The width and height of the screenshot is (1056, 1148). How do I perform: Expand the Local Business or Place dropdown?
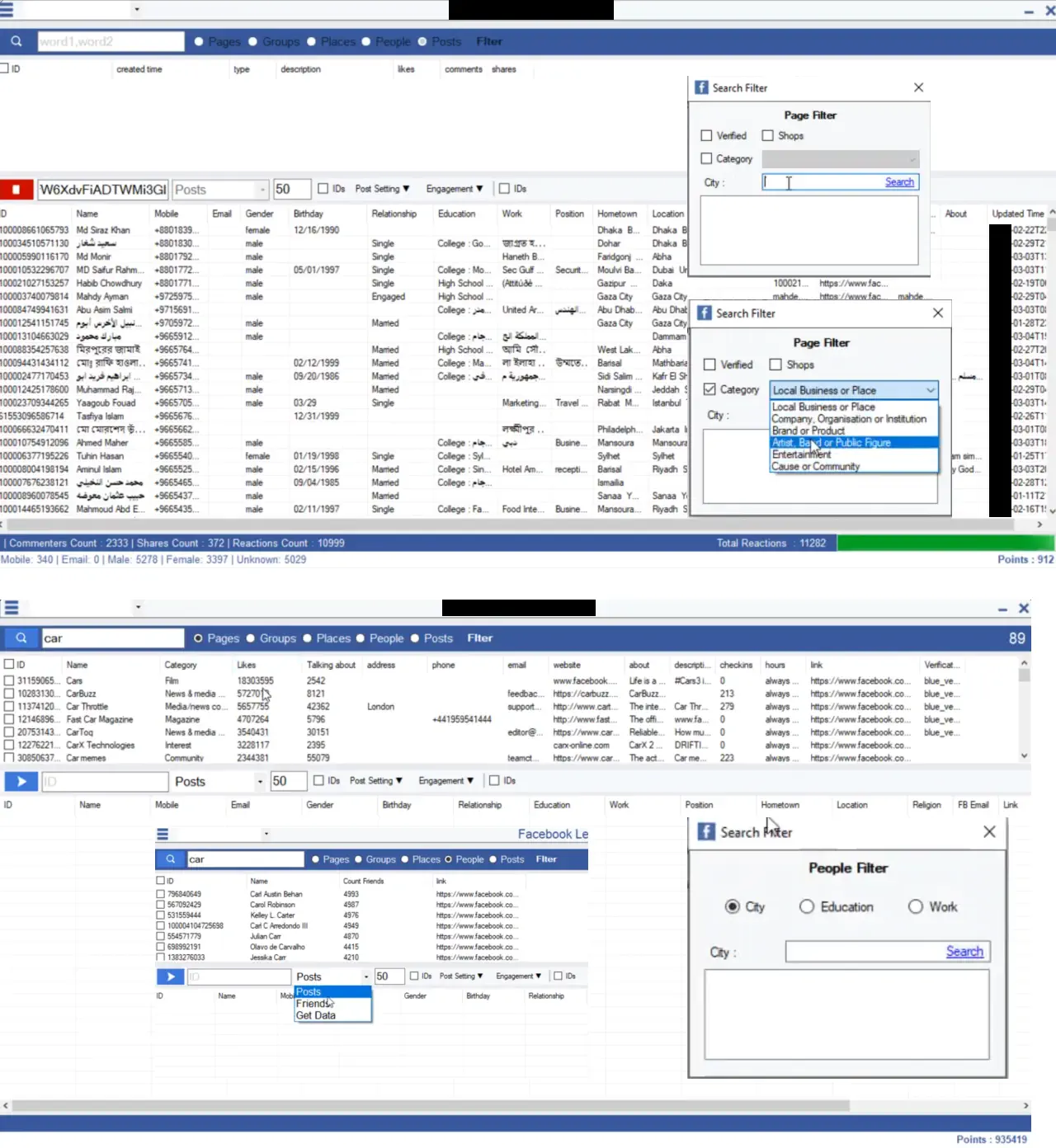click(x=930, y=390)
